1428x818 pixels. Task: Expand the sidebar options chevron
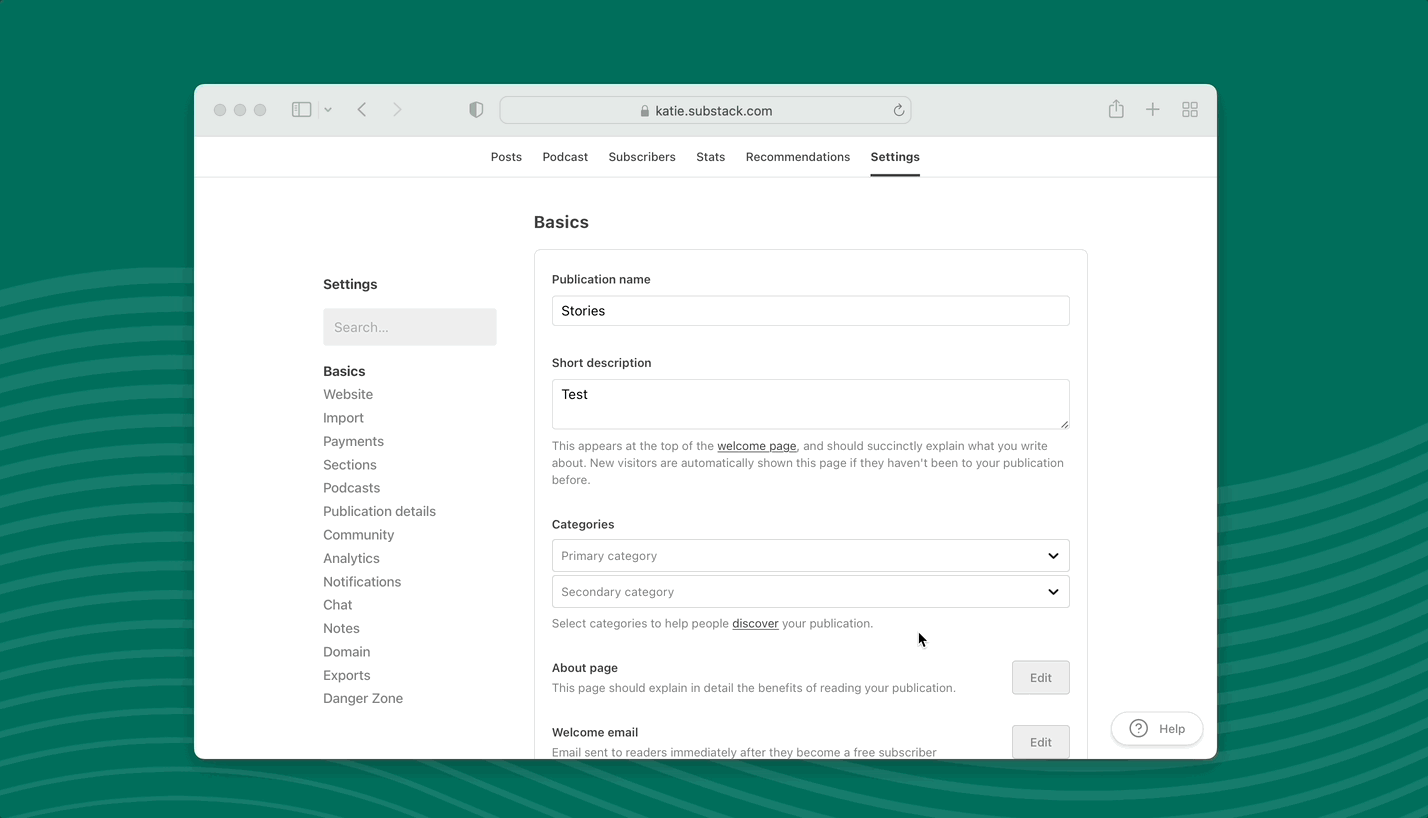pyautogui.click(x=327, y=109)
